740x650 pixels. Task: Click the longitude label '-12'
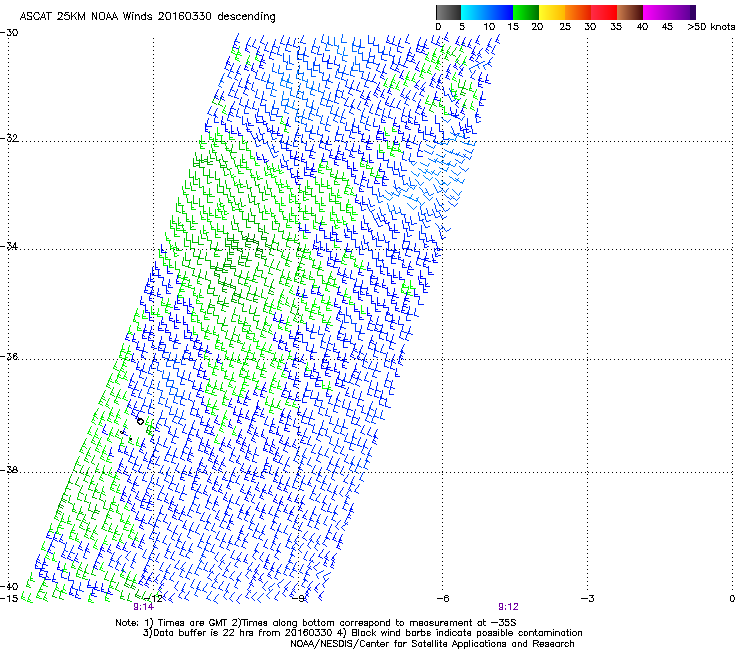153,599
